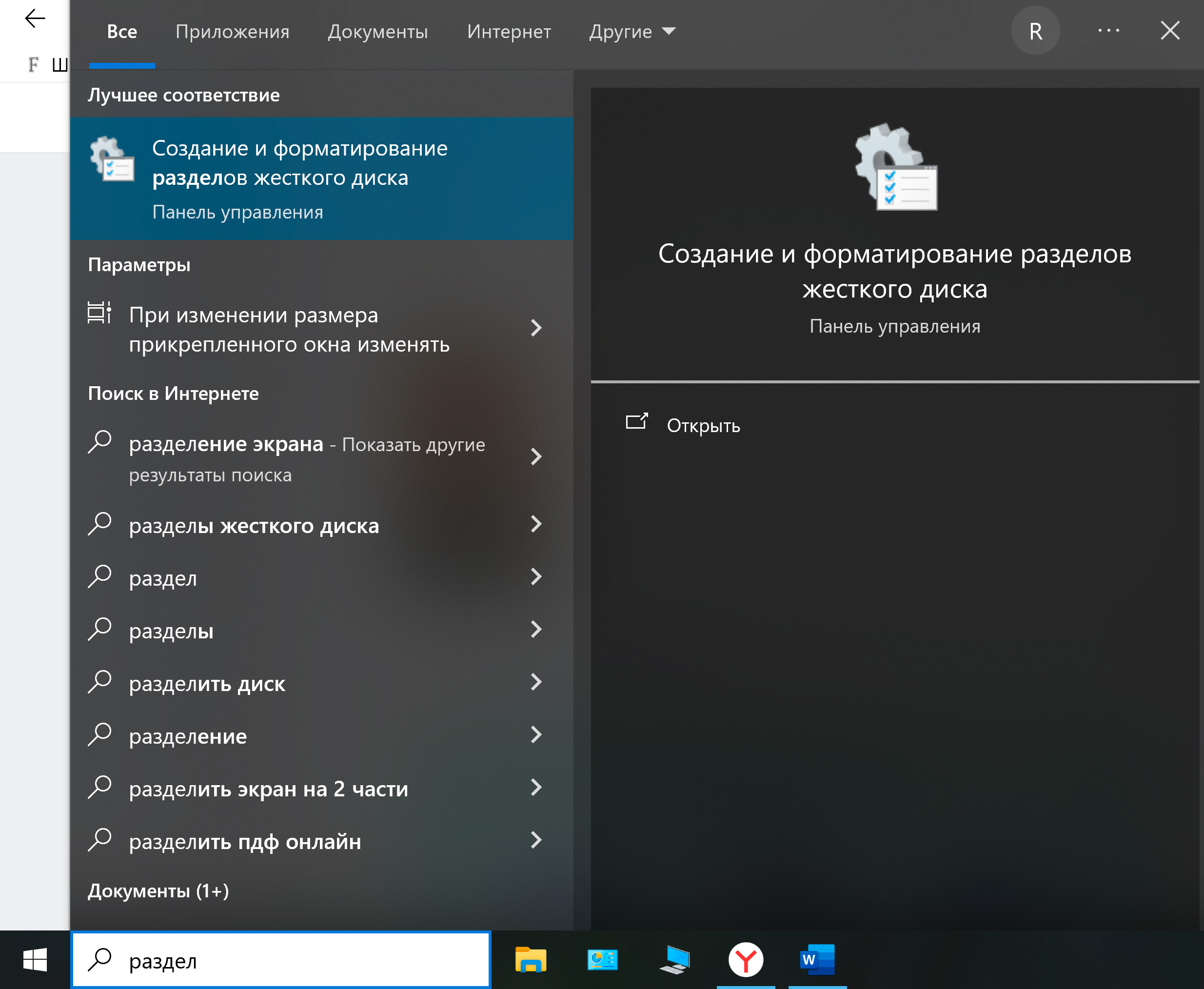The height and width of the screenshot is (989, 1204).
Task: Click search icon beside разделы жесткого диска
Action: pos(99,524)
